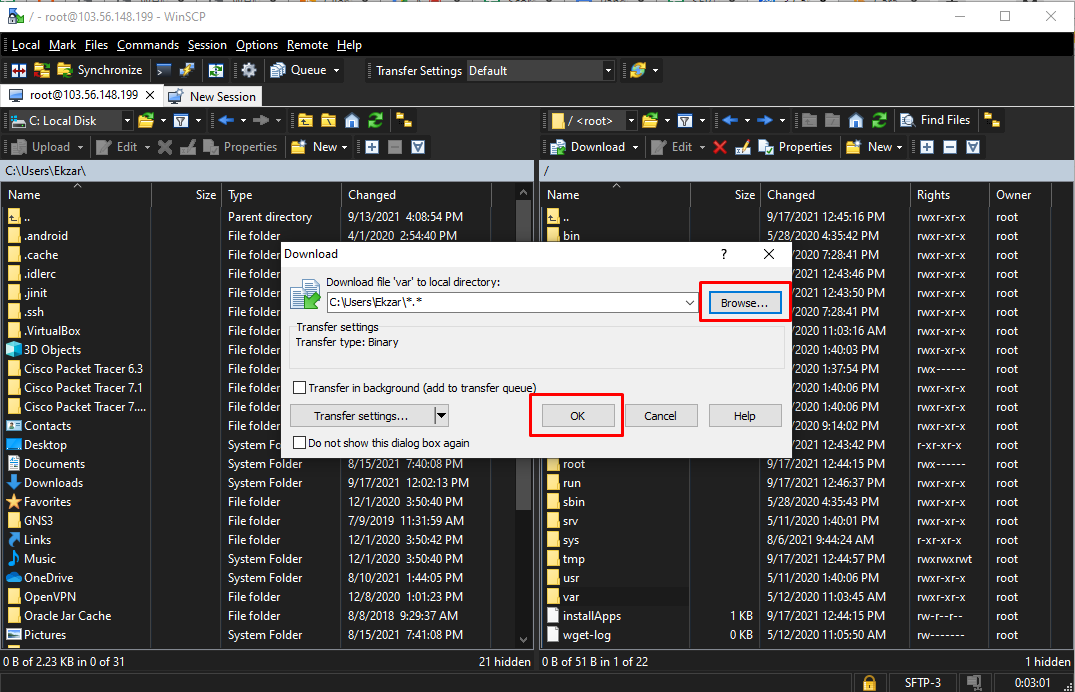Select installApps file in remote panel

coord(592,616)
